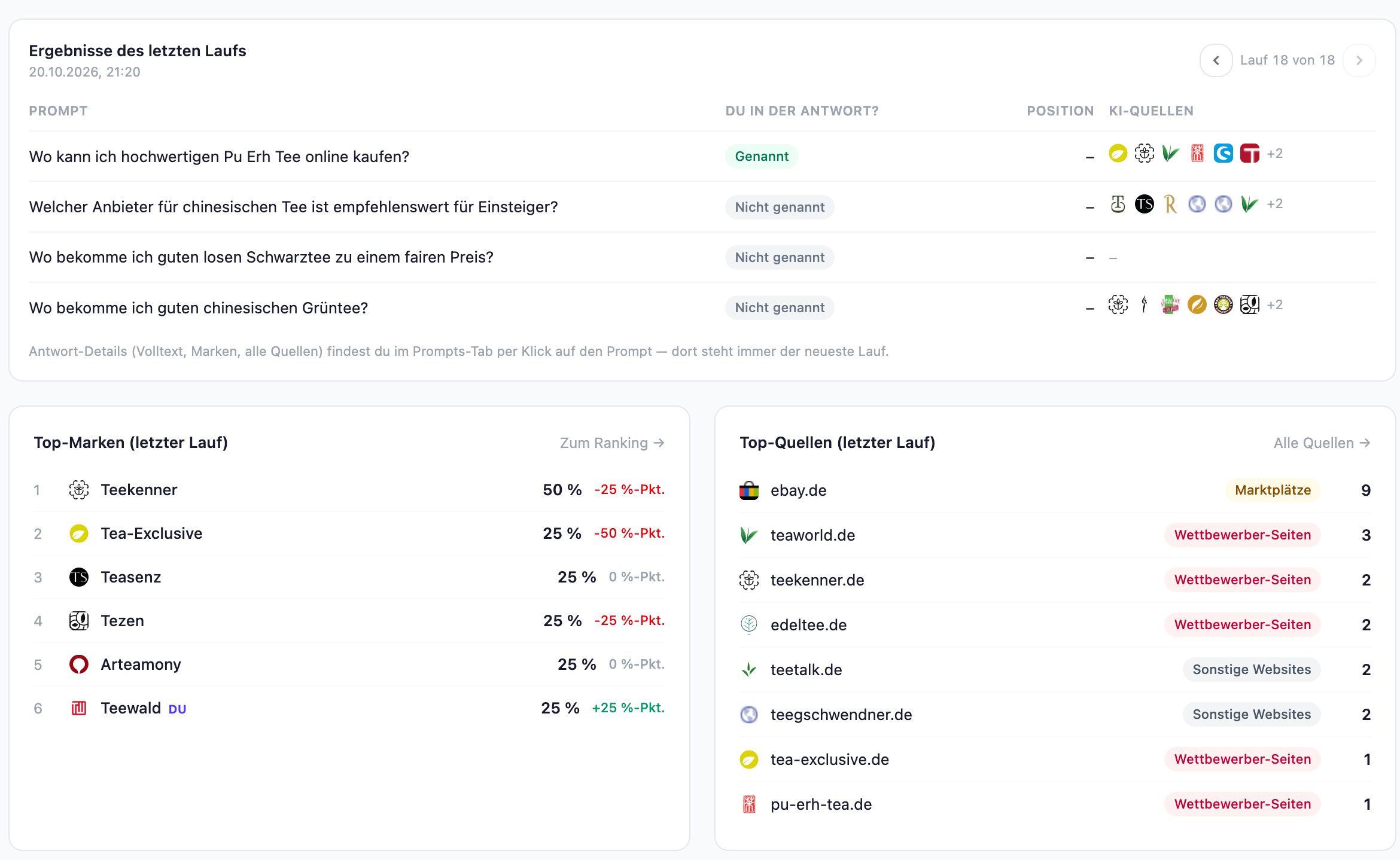This screenshot has height=860, width=1400.
Task: Open the prompt 'Wo kann ich hochwertigen Pu Erh Tee online kaufen?'
Action: pos(219,157)
